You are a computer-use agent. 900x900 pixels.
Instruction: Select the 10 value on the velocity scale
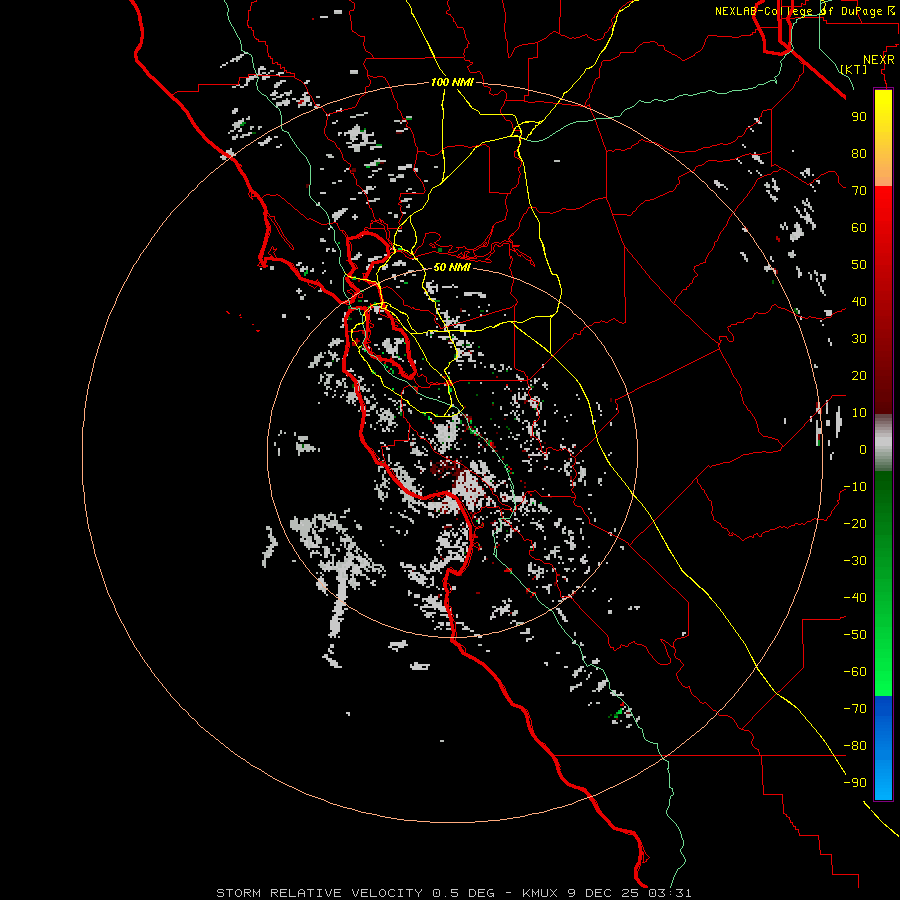(x=859, y=413)
